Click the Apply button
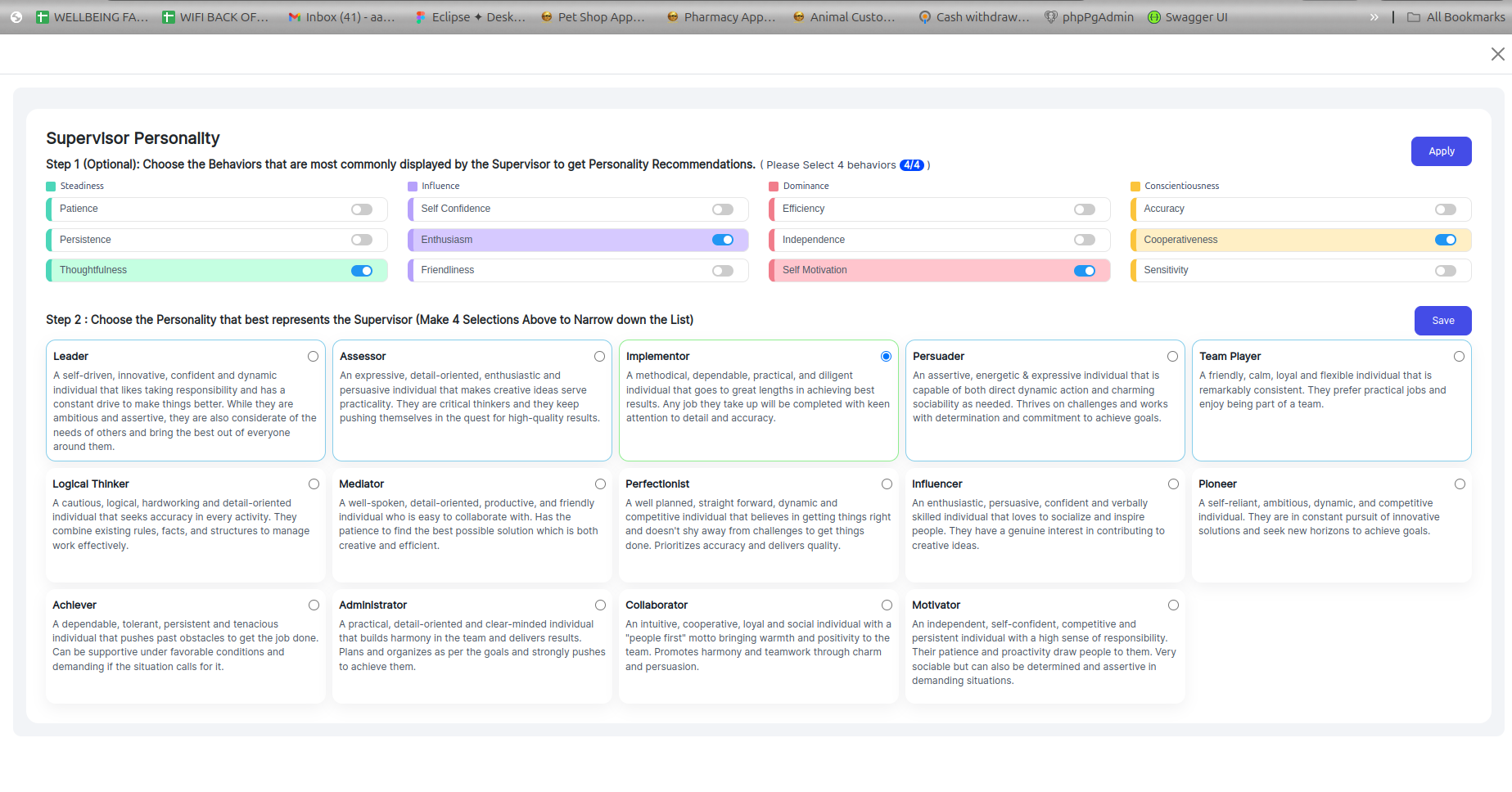Screen dimensions: 1512x792 [1441, 151]
